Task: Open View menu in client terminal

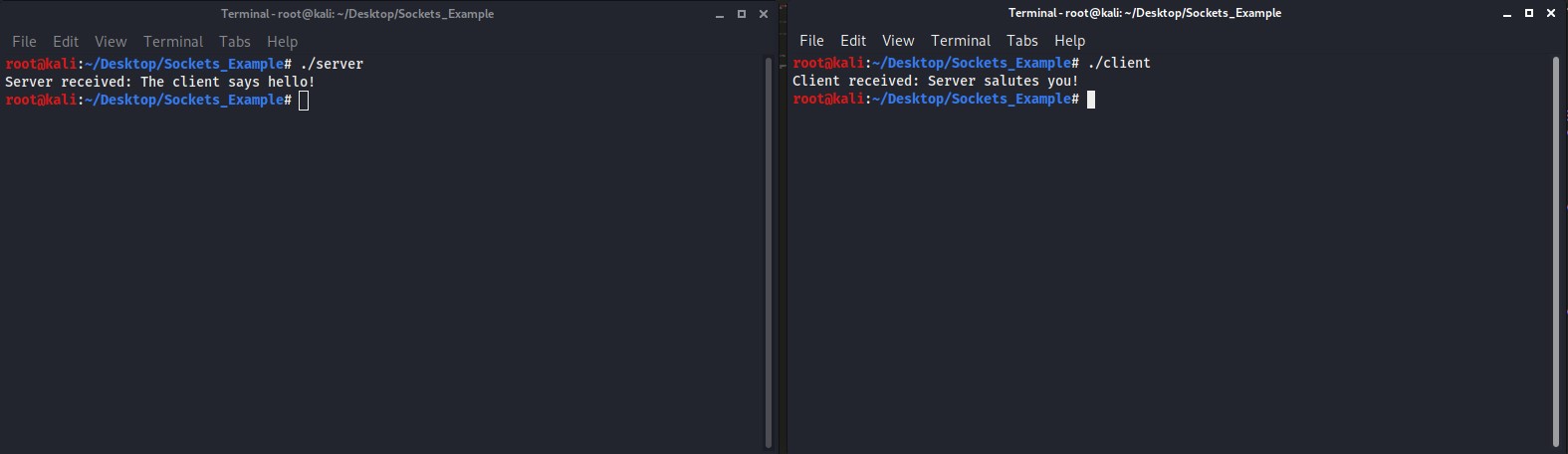Action: point(898,41)
